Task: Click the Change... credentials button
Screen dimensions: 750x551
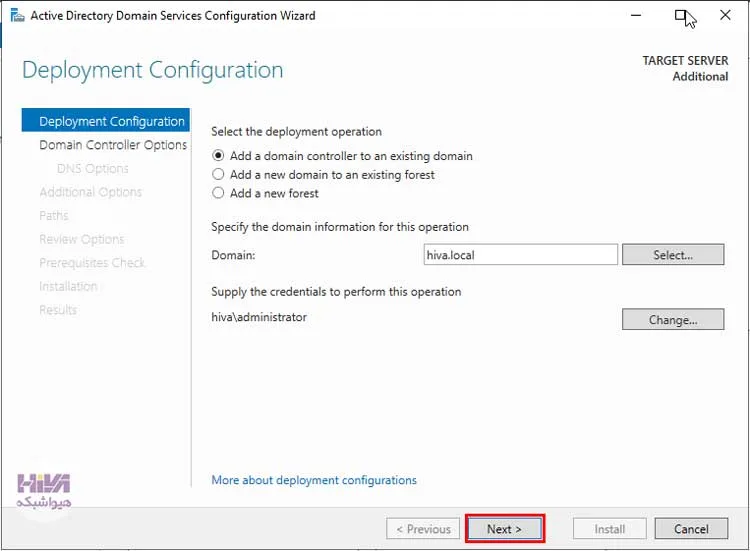Action: [673, 319]
